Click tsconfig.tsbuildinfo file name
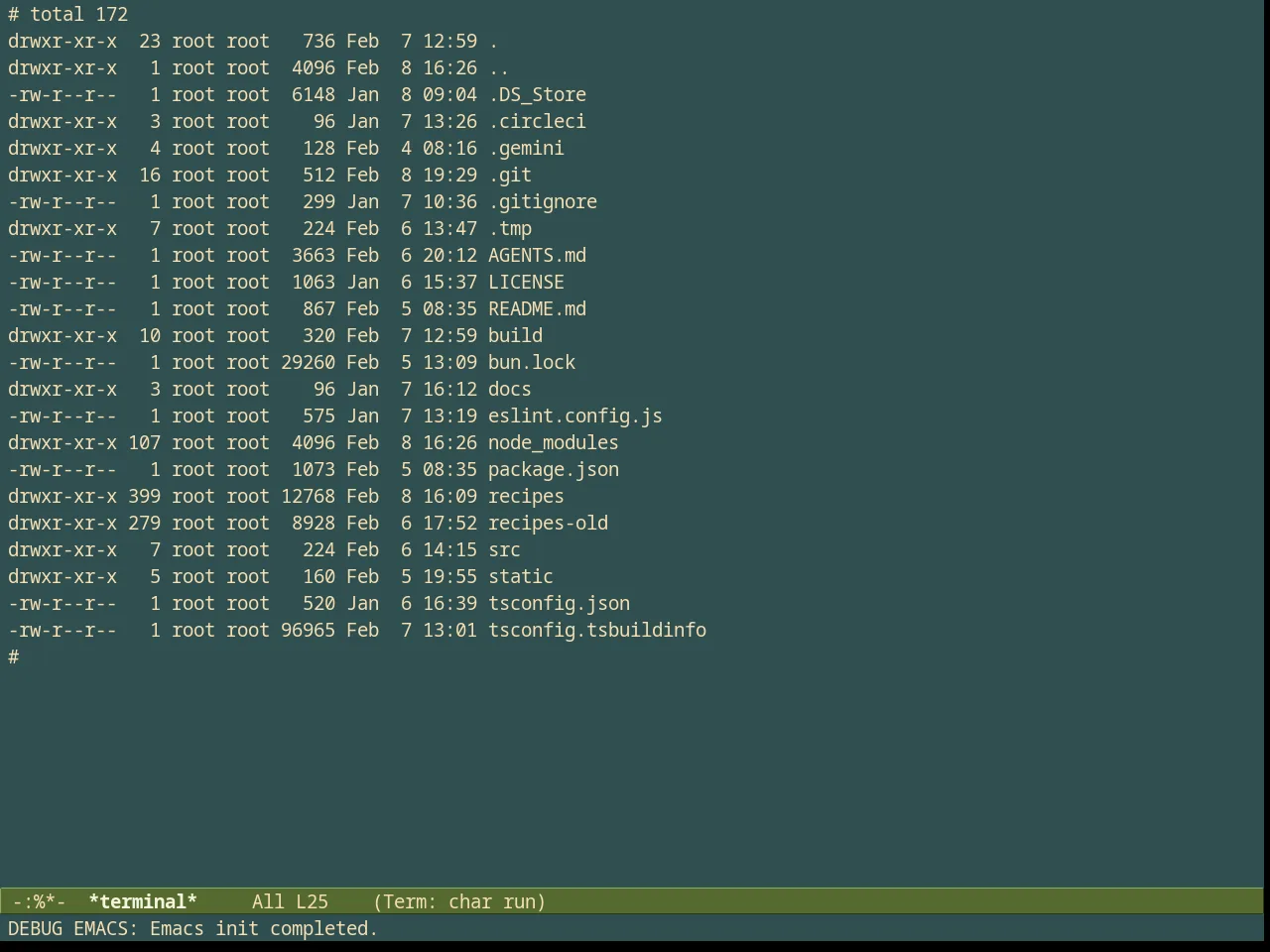 pos(597,630)
